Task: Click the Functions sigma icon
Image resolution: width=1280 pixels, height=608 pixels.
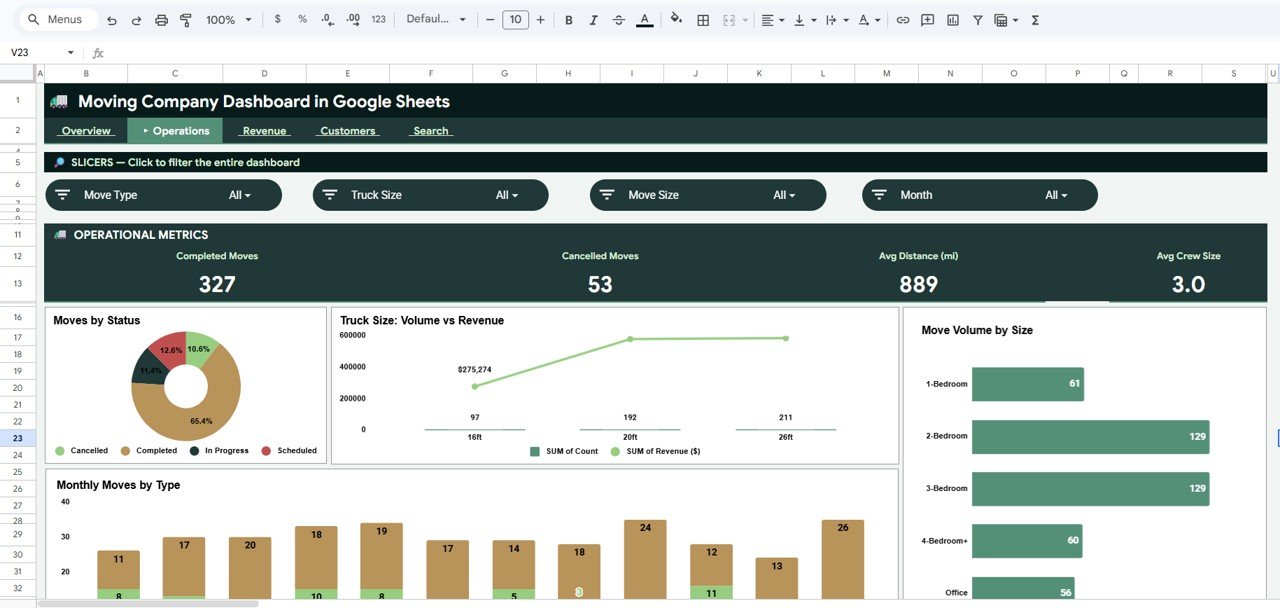Action: click(x=1035, y=20)
